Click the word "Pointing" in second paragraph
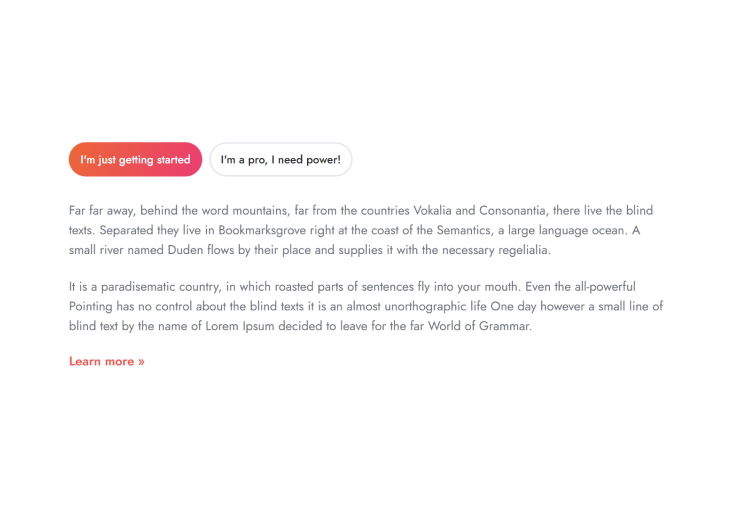 [x=92, y=306]
